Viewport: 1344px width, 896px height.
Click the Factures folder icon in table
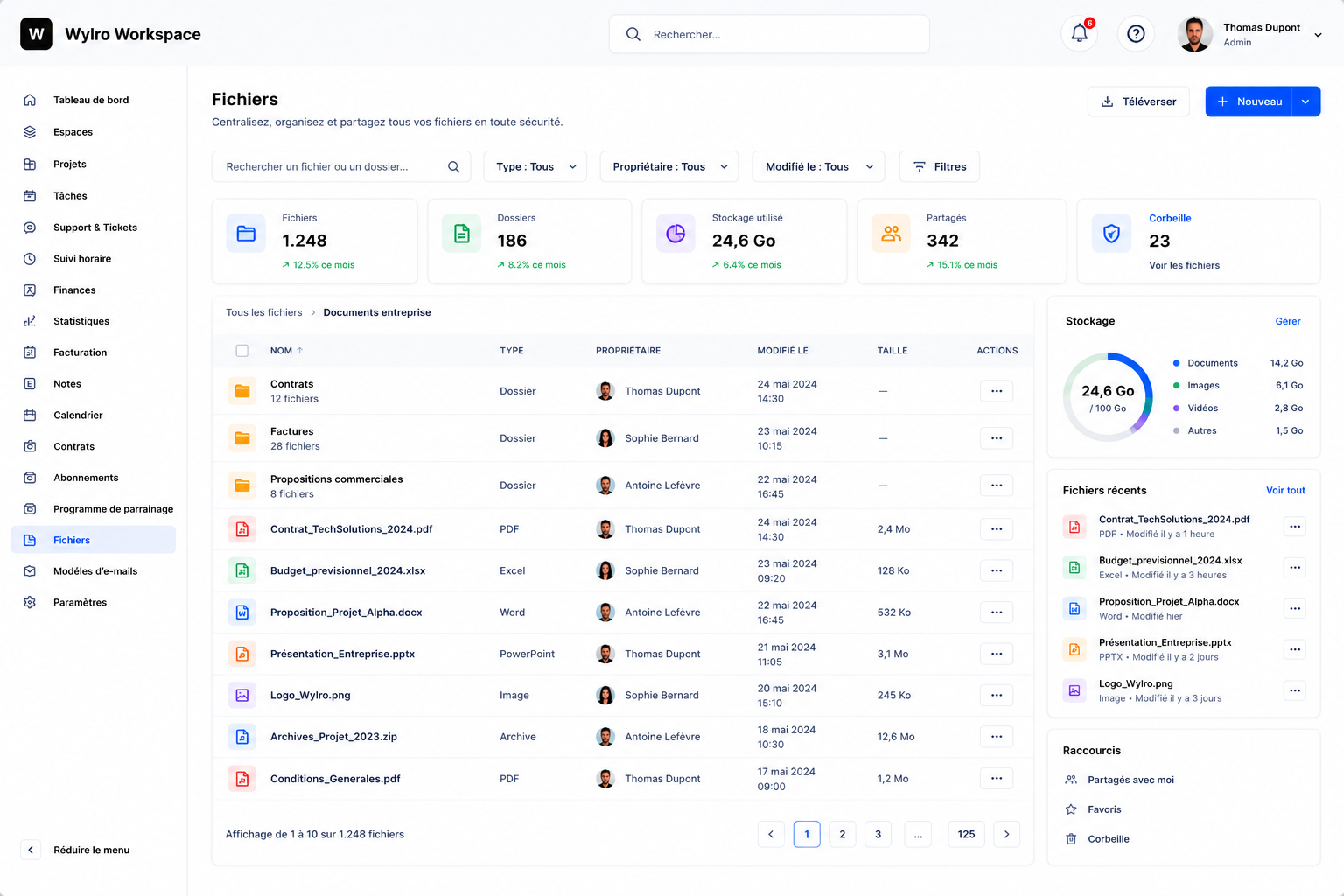coord(242,438)
